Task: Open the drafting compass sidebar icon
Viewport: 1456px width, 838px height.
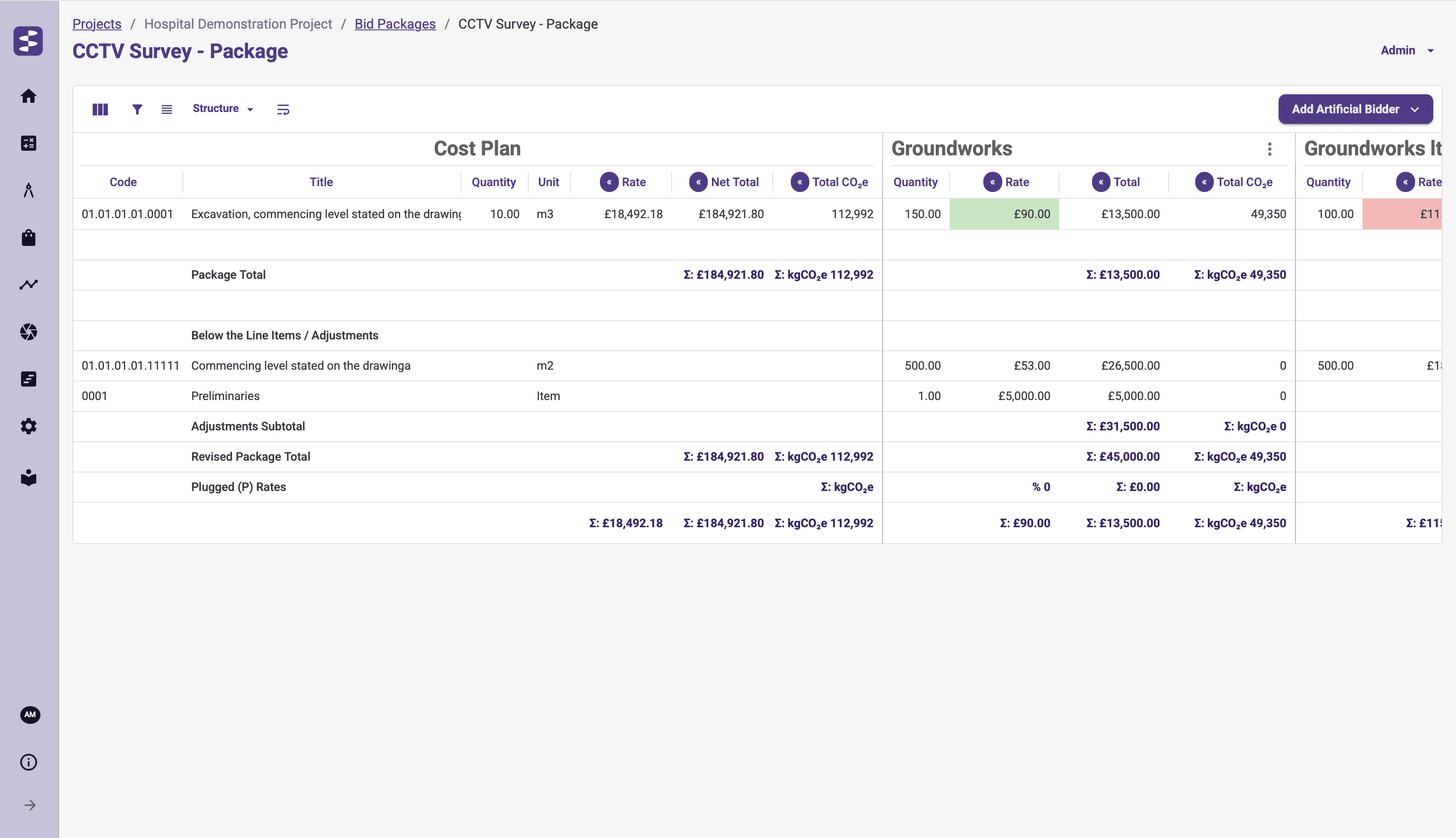Action: pyautogui.click(x=28, y=190)
